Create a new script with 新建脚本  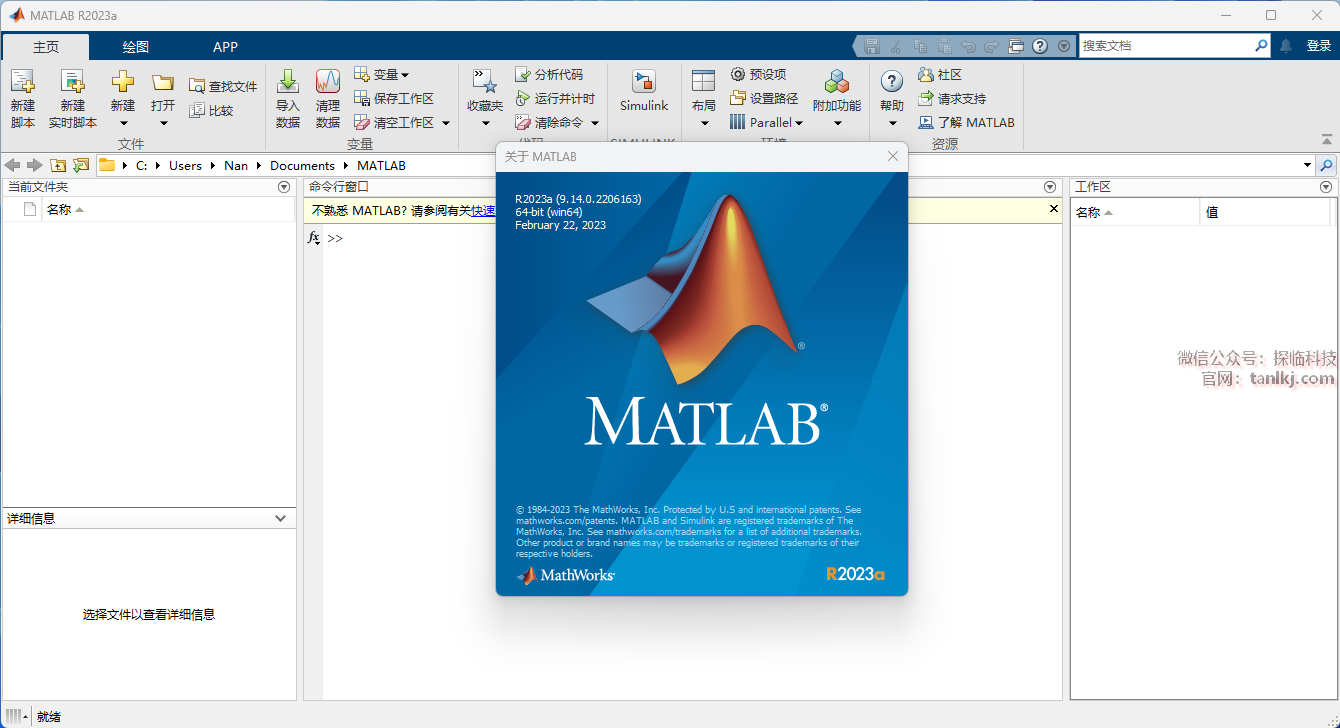click(x=22, y=99)
